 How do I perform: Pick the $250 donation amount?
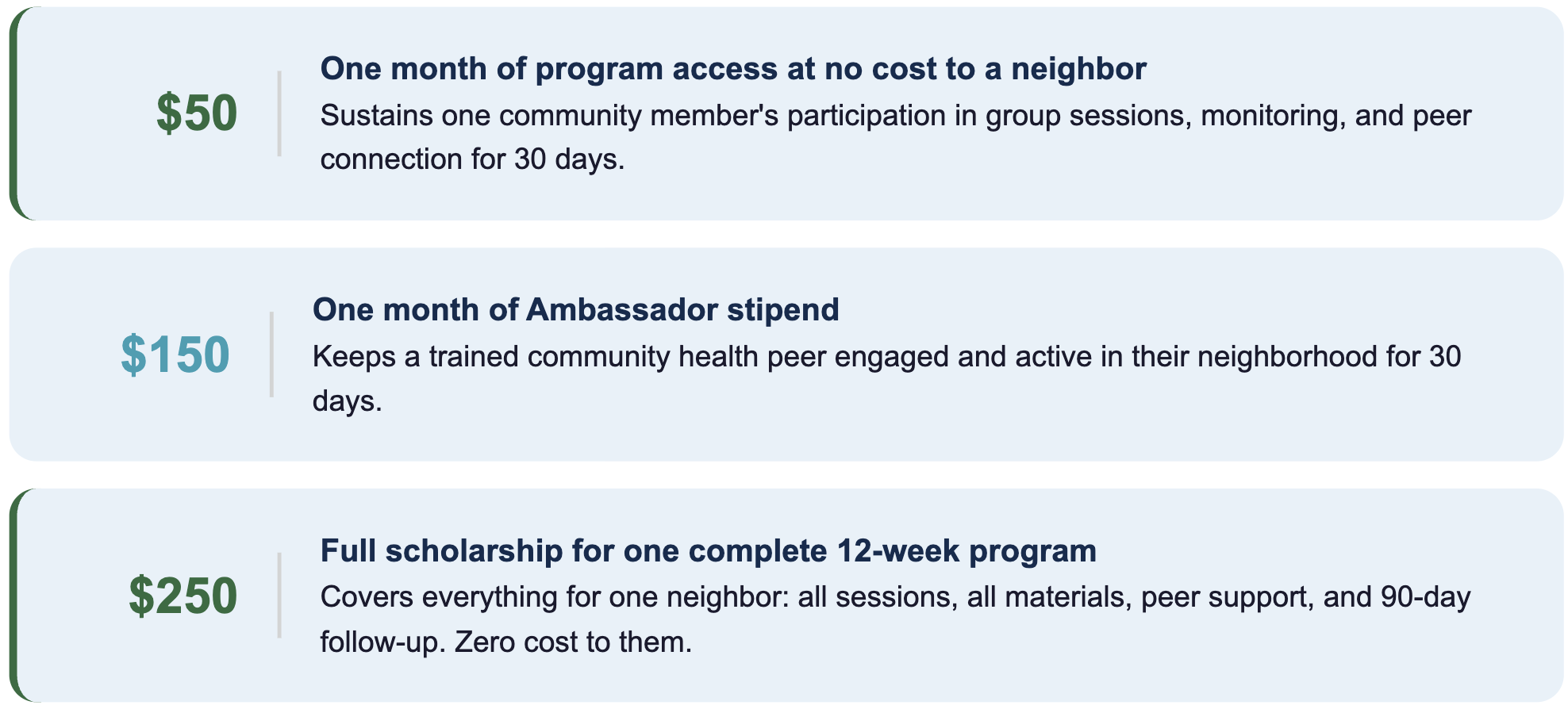183,596
